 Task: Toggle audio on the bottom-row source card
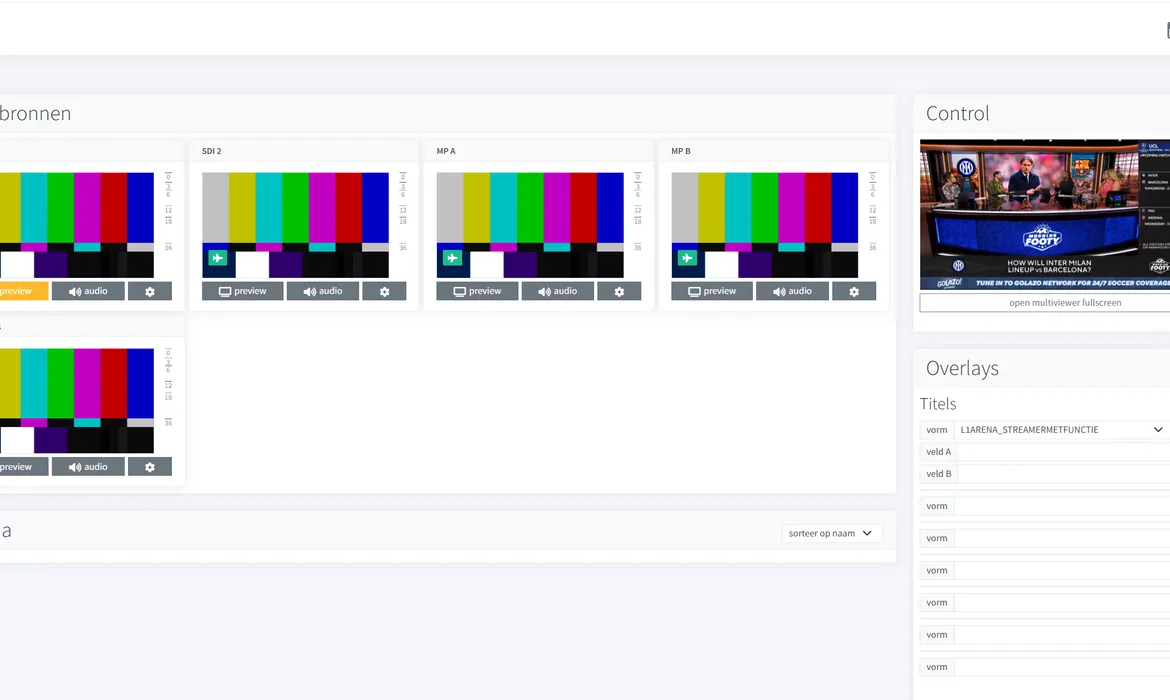pyautogui.click(x=88, y=466)
